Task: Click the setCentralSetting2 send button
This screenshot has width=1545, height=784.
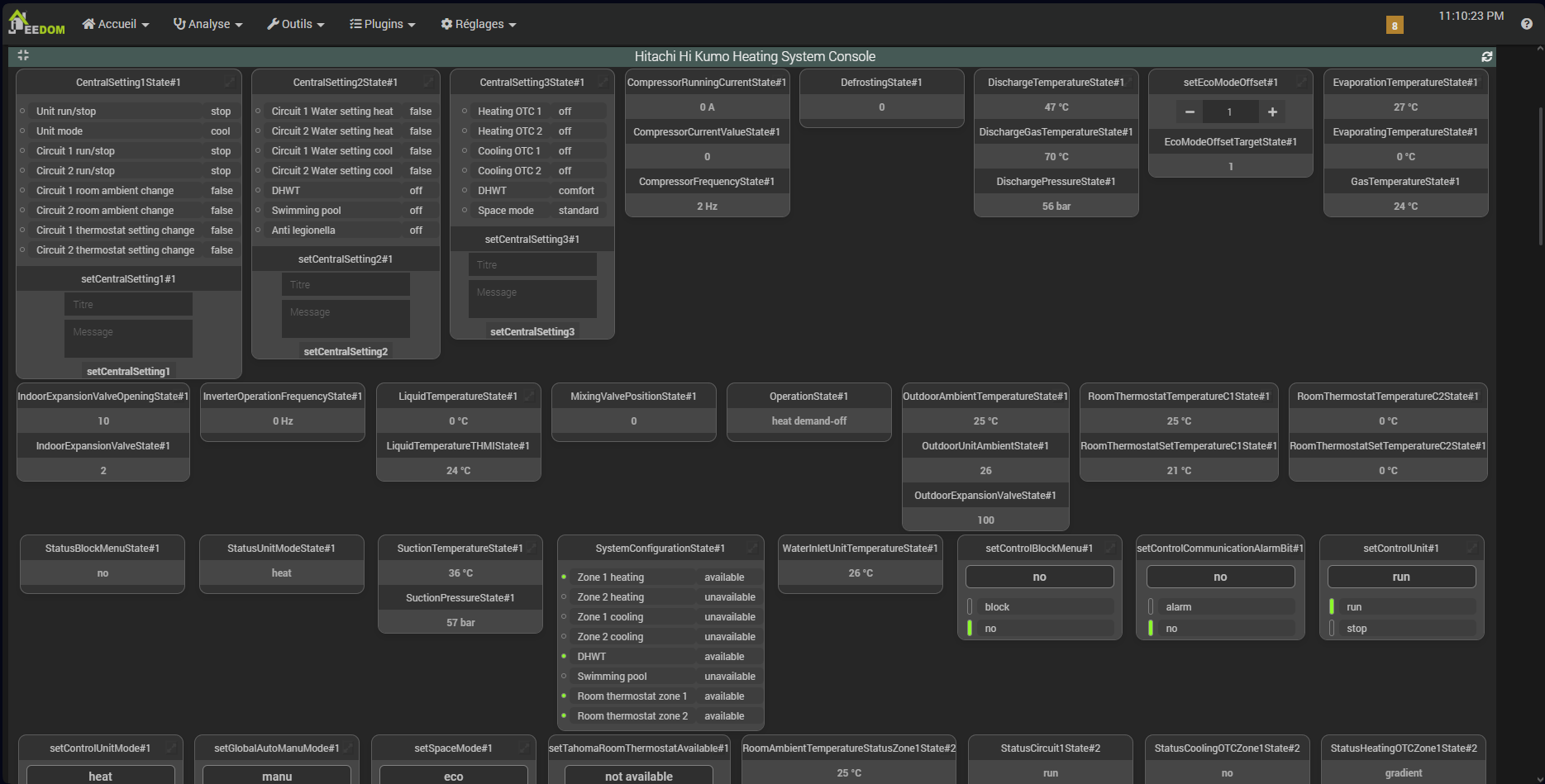Action: click(x=346, y=351)
